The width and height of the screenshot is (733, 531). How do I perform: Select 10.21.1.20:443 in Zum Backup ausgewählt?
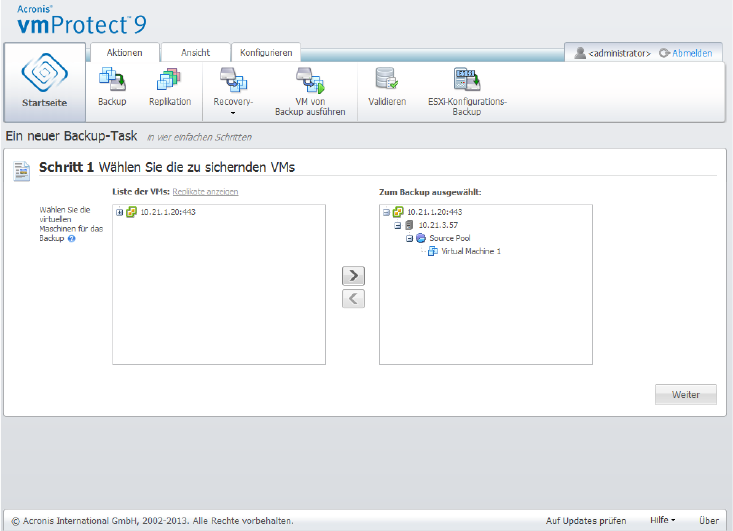(434, 212)
